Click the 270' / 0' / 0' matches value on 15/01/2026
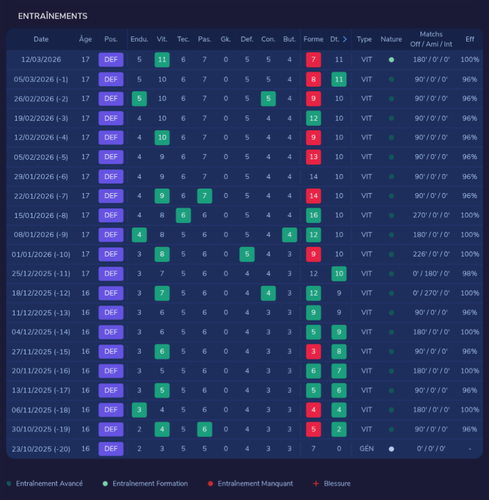The image size is (489, 500). pyautogui.click(x=431, y=215)
